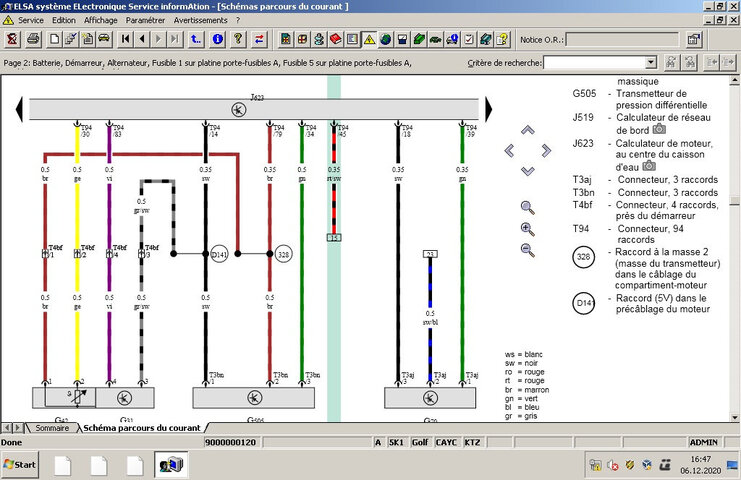741x480 pixels.
Task: Click the 'Golf' status bar entry
Action: click(x=420, y=442)
